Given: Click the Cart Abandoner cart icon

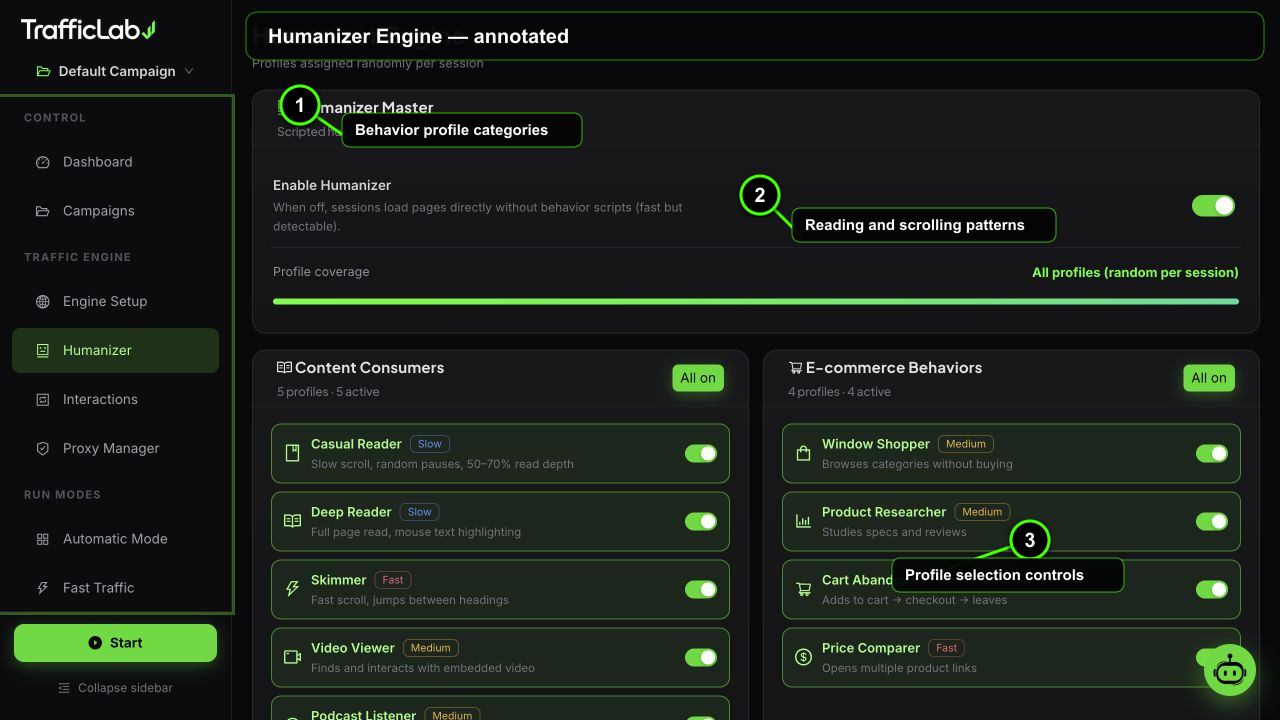Looking at the screenshot, I should [x=803, y=589].
